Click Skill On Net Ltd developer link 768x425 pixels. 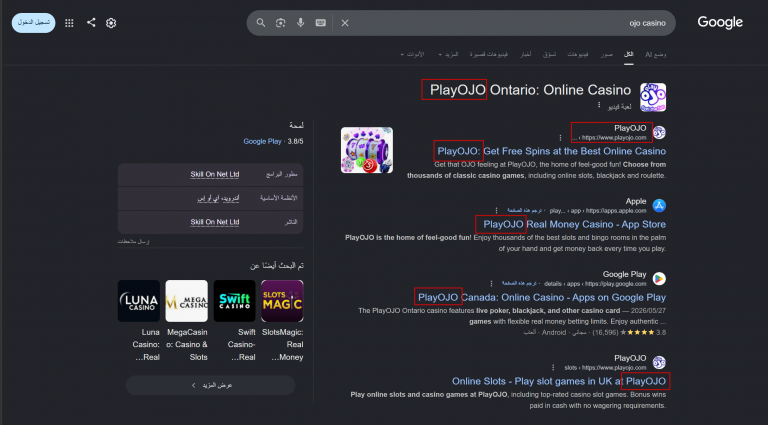point(215,174)
